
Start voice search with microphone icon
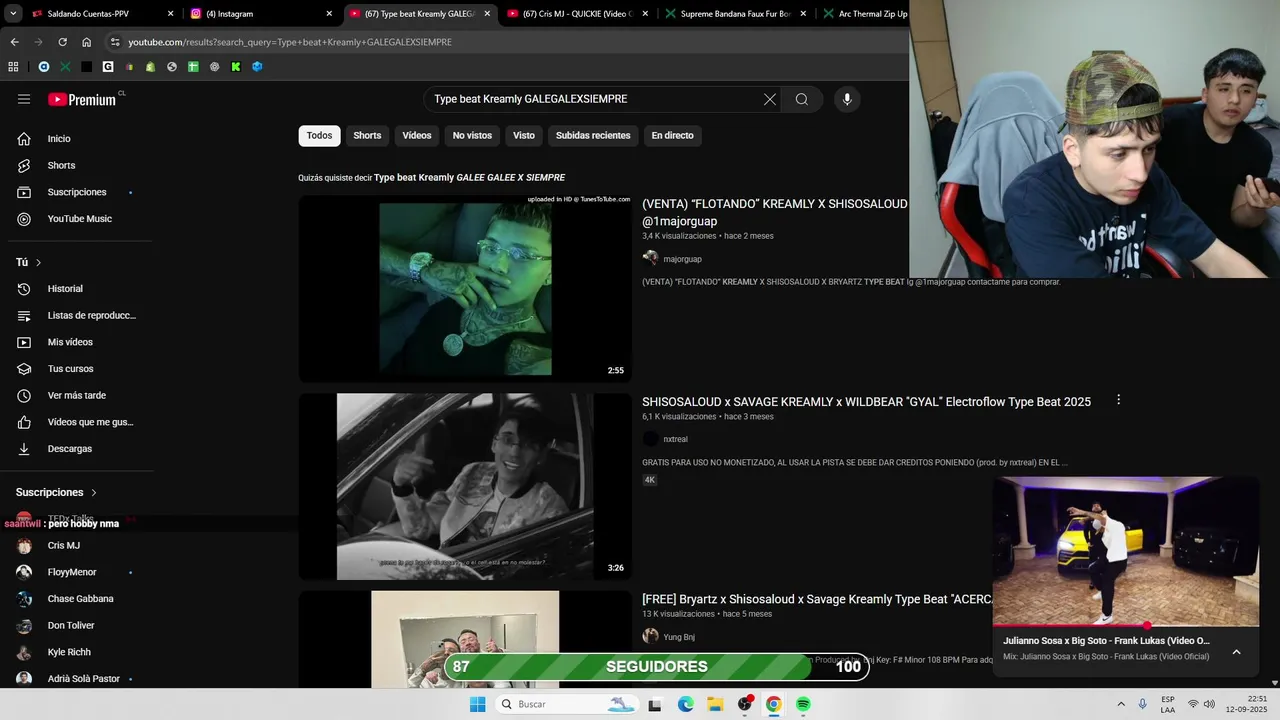[x=847, y=99]
